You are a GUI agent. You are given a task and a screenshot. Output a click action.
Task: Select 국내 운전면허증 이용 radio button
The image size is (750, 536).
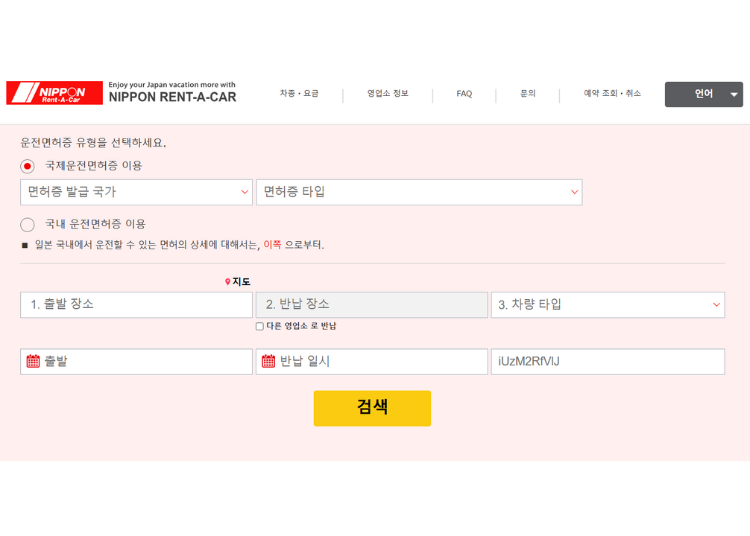(x=28, y=224)
